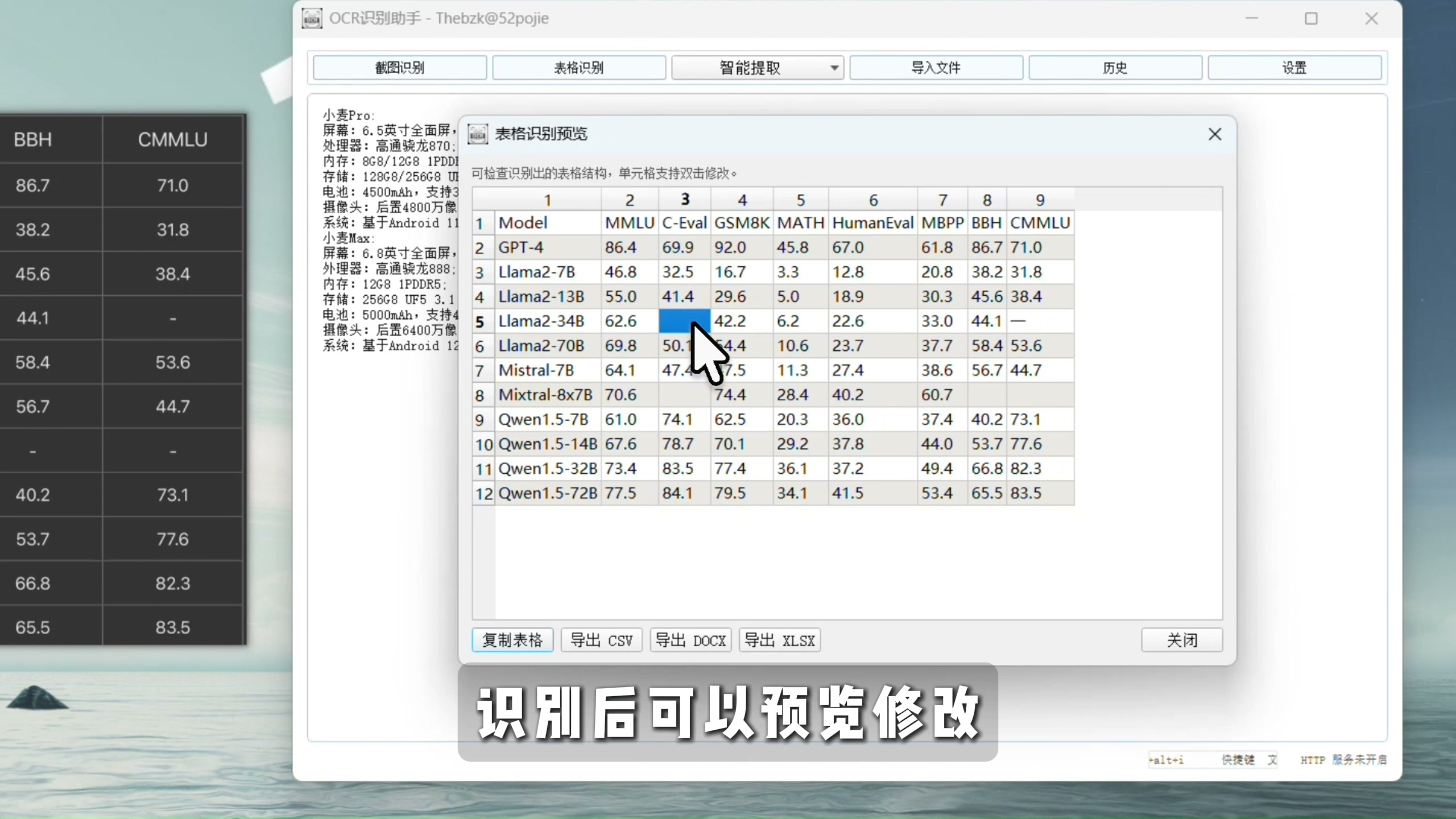1456x819 pixels.
Task: Click the '41.5' HumanEval cell for Qwen1.5-72B
Action: [873, 493]
